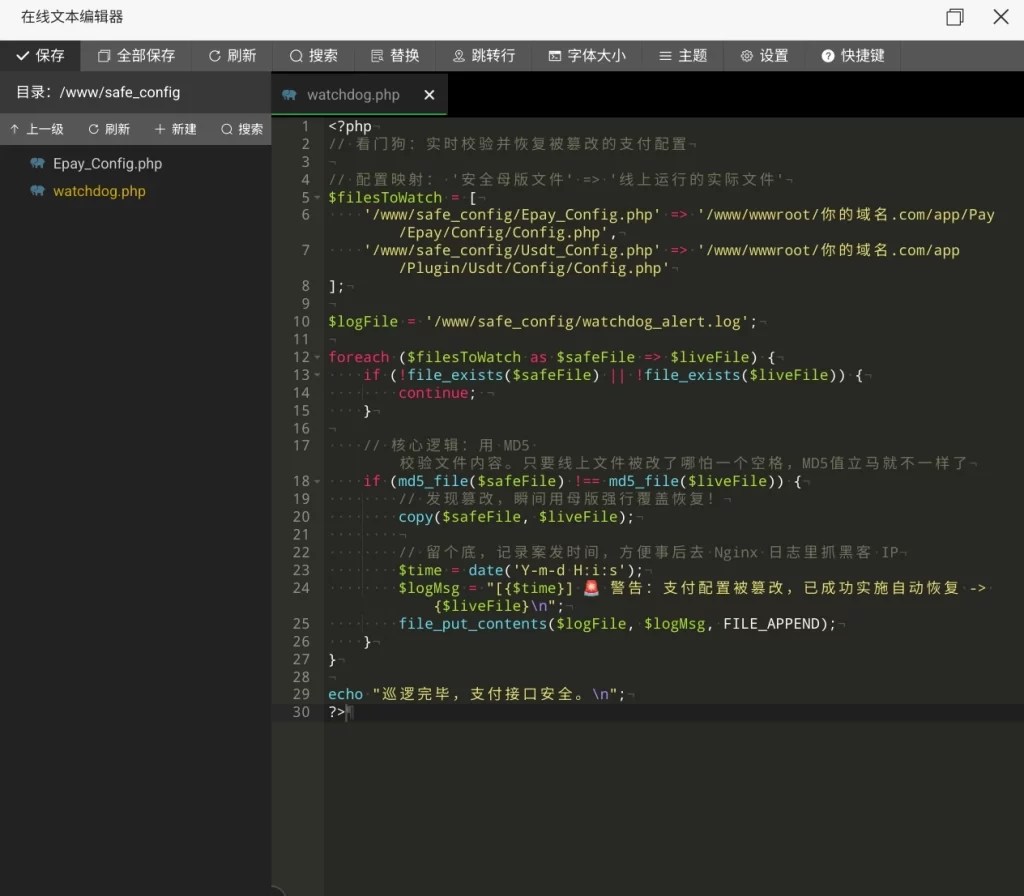Click the 刷新 refresh icon in top toolbar
Image resolution: width=1024 pixels, height=896 pixels.
pos(232,56)
